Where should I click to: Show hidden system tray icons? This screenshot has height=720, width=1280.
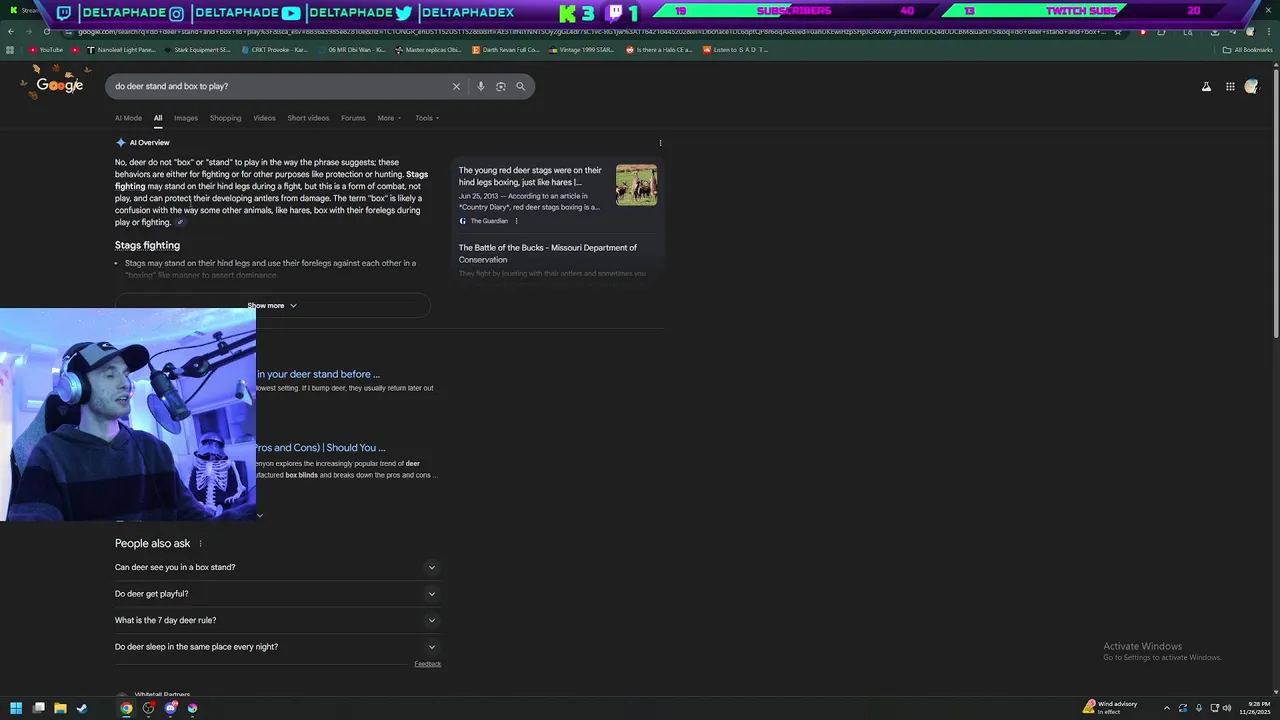coord(1167,708)
